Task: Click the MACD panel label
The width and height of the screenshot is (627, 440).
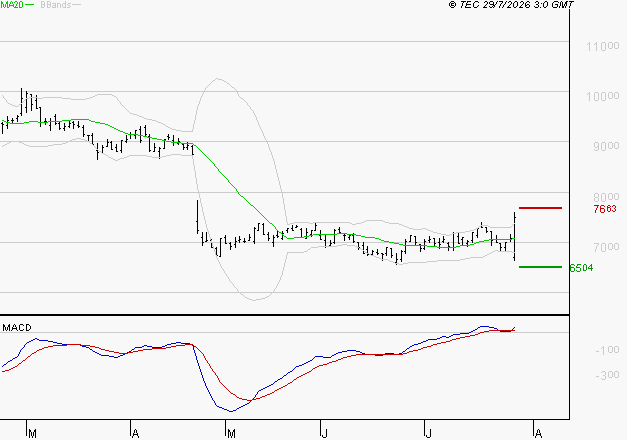Action: 17,328
